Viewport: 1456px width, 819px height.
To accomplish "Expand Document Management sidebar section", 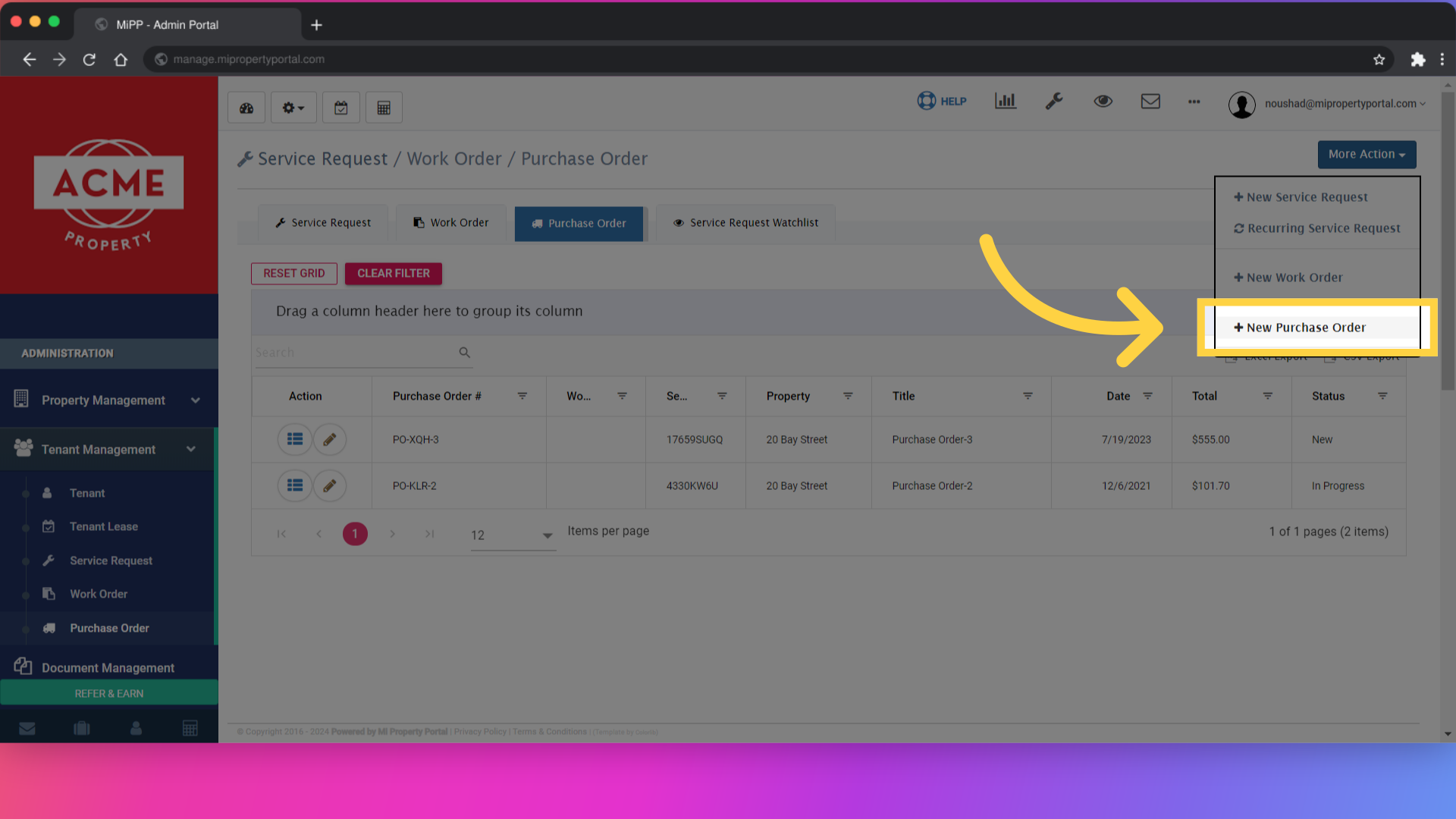I will [x=109, y=667].
